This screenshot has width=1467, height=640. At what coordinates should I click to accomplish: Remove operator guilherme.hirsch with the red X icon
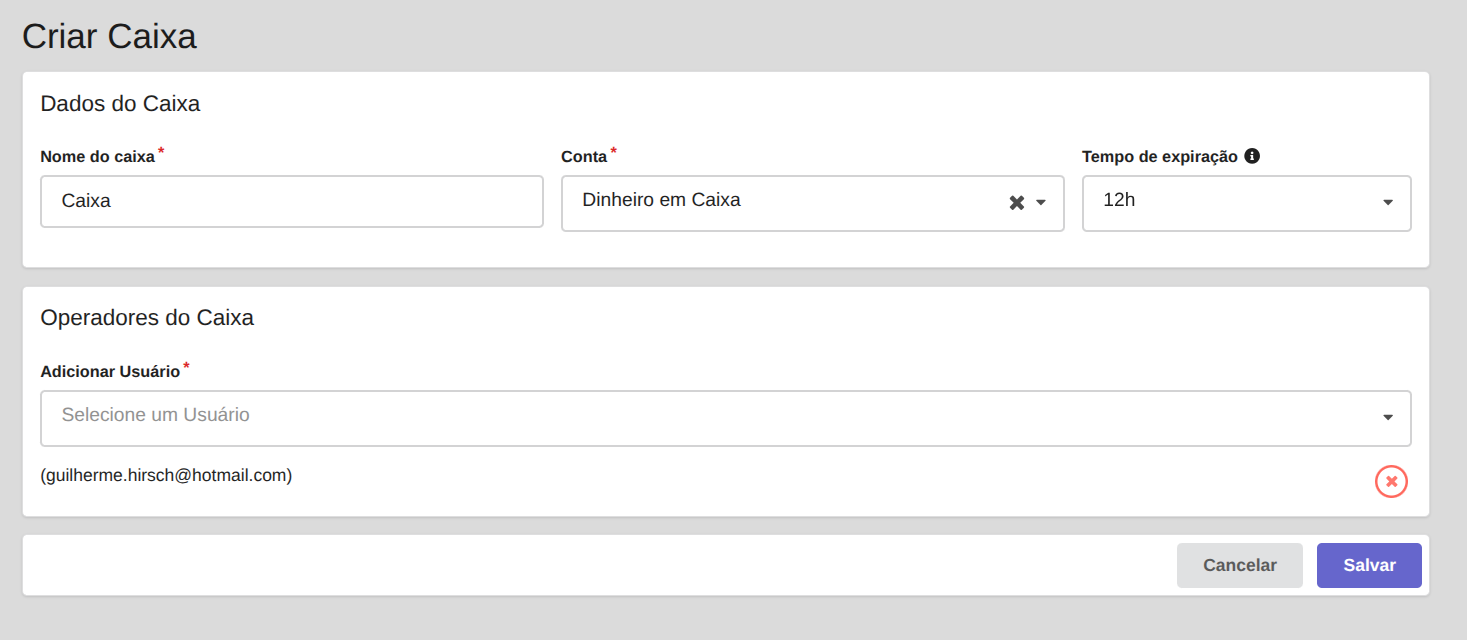pos(1391,481)
